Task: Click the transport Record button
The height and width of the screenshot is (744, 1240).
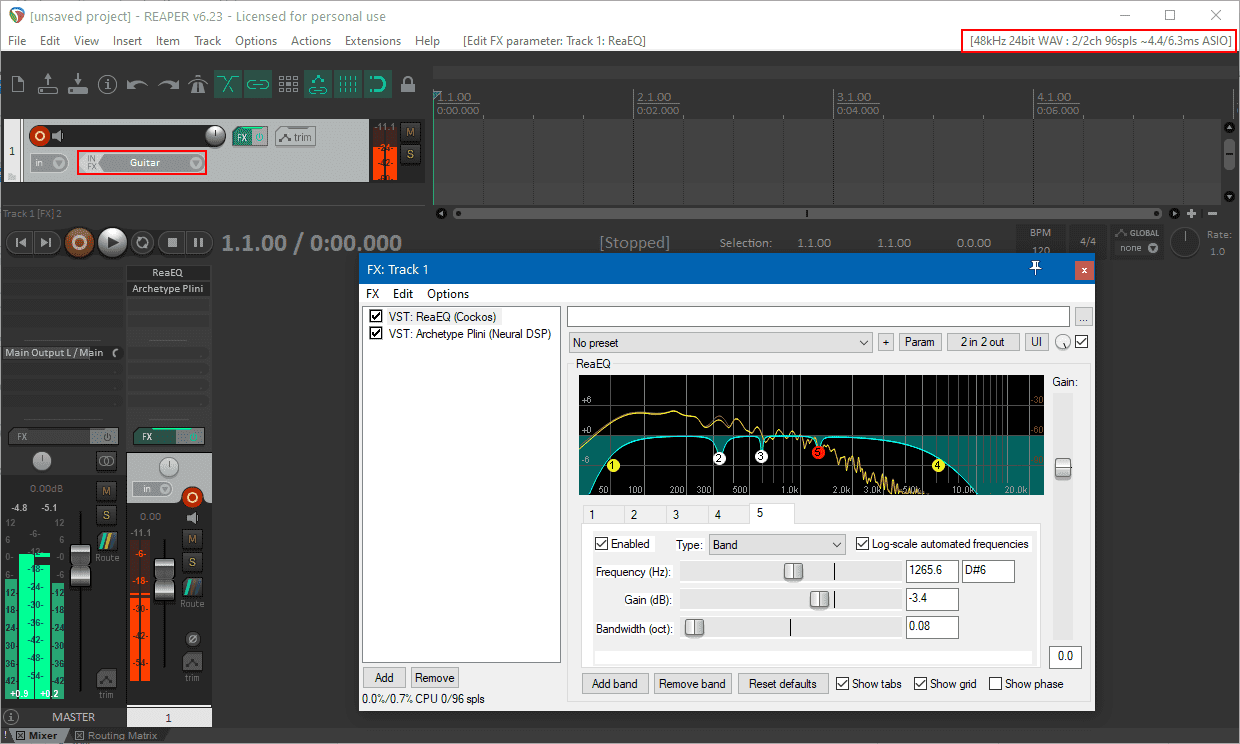Action: point(80,242)
